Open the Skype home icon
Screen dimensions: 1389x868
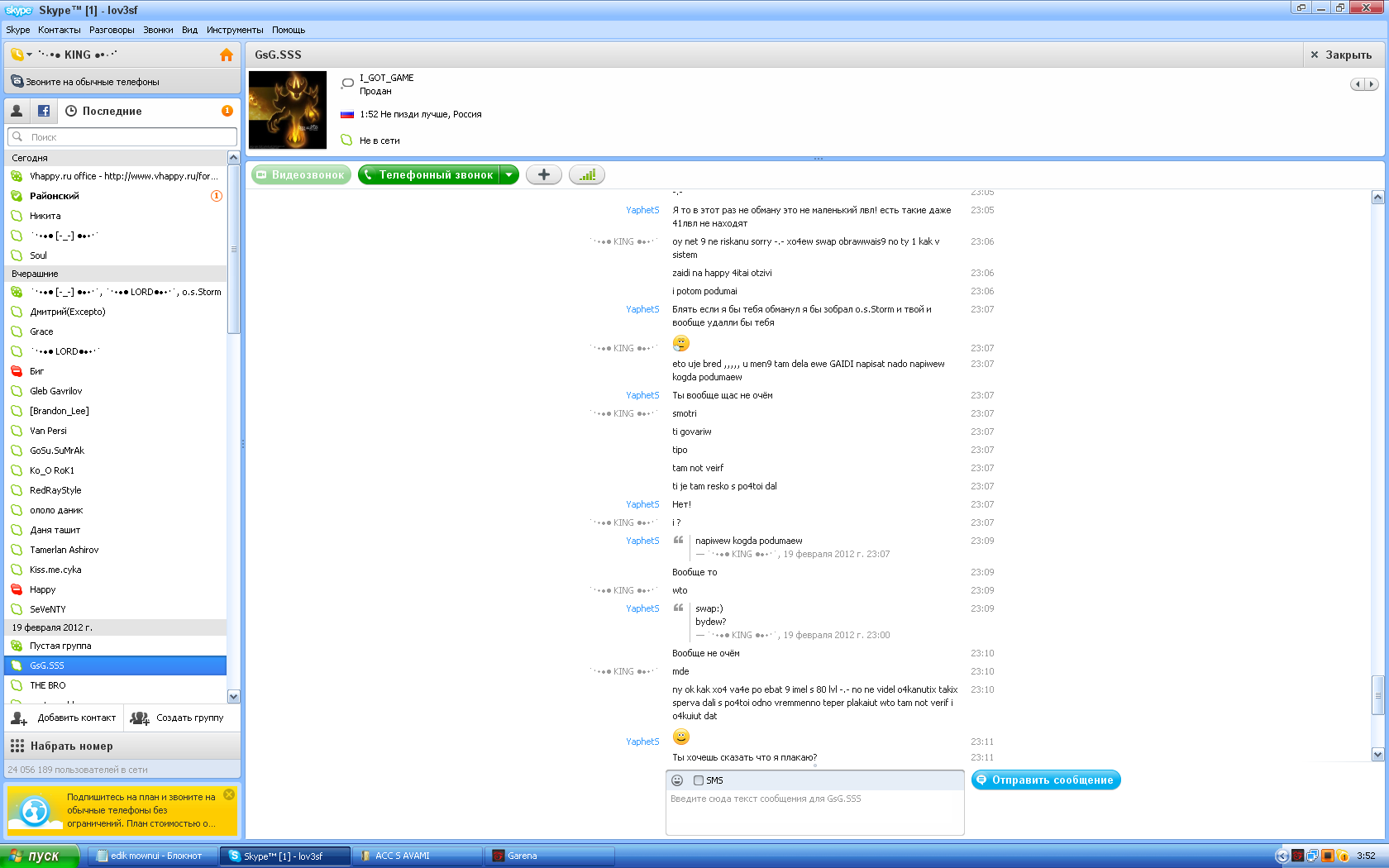coord(226,55)
